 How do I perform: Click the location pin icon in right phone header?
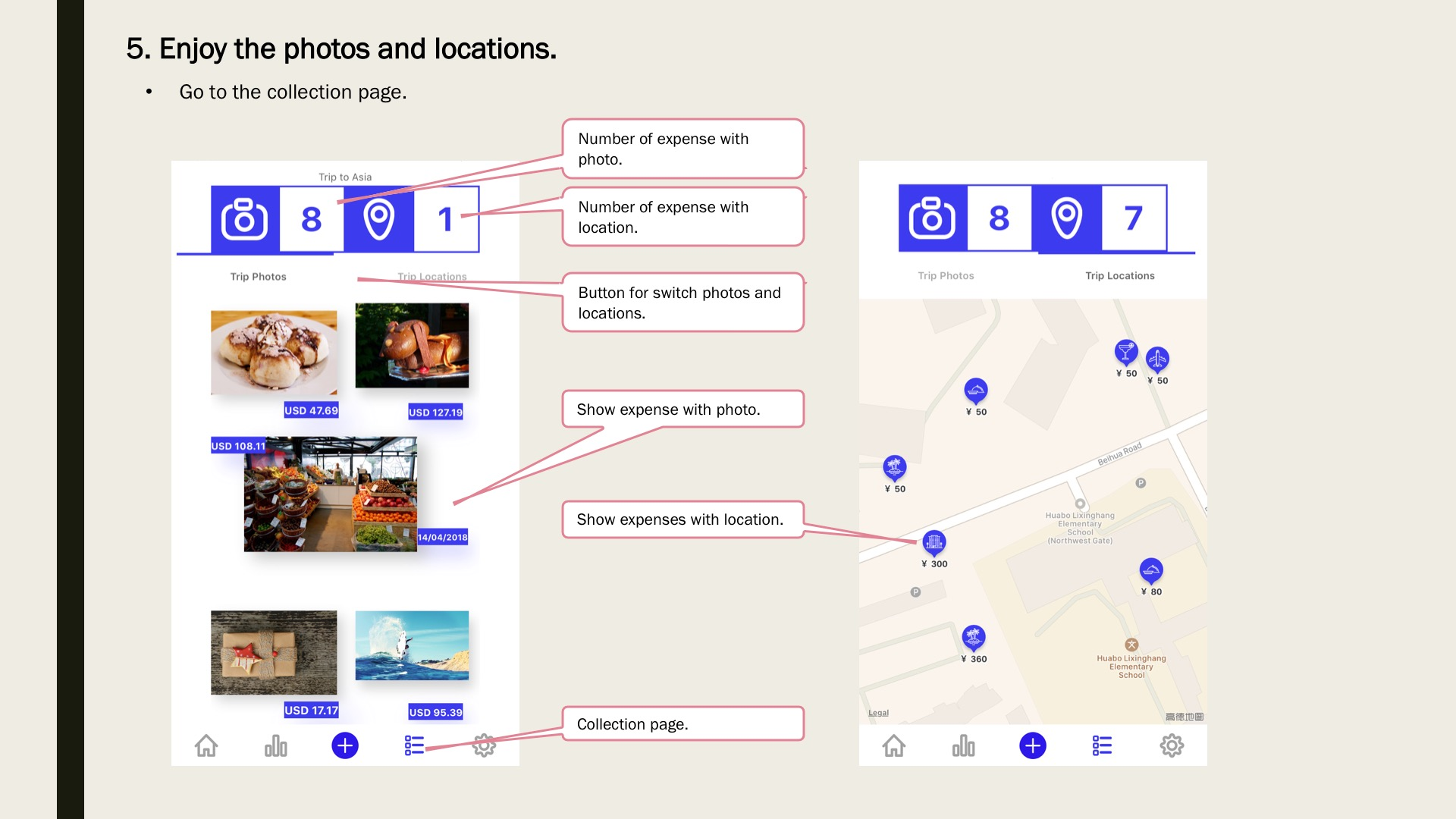click(1066, 218)
